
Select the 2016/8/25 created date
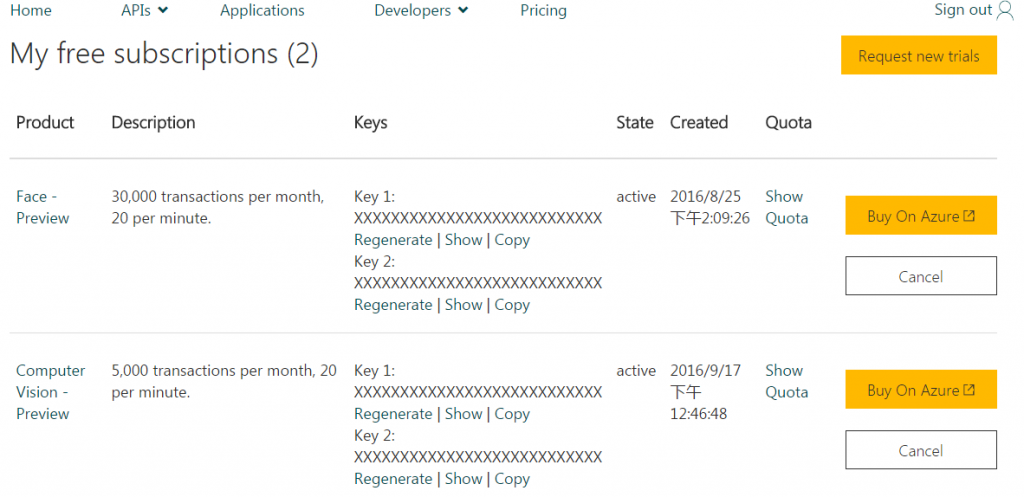click(x=710, y=207)
